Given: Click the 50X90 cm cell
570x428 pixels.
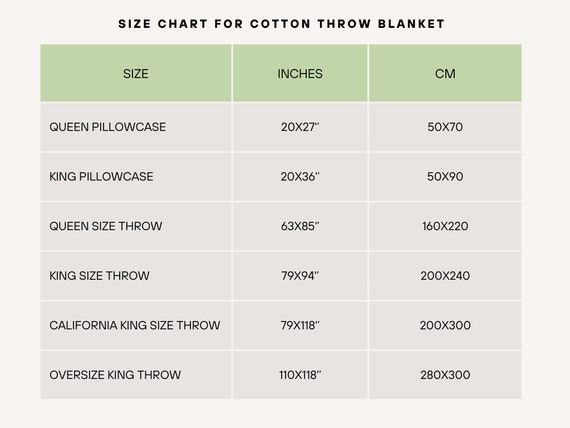Looking at the screenshot, I should 445,176.
